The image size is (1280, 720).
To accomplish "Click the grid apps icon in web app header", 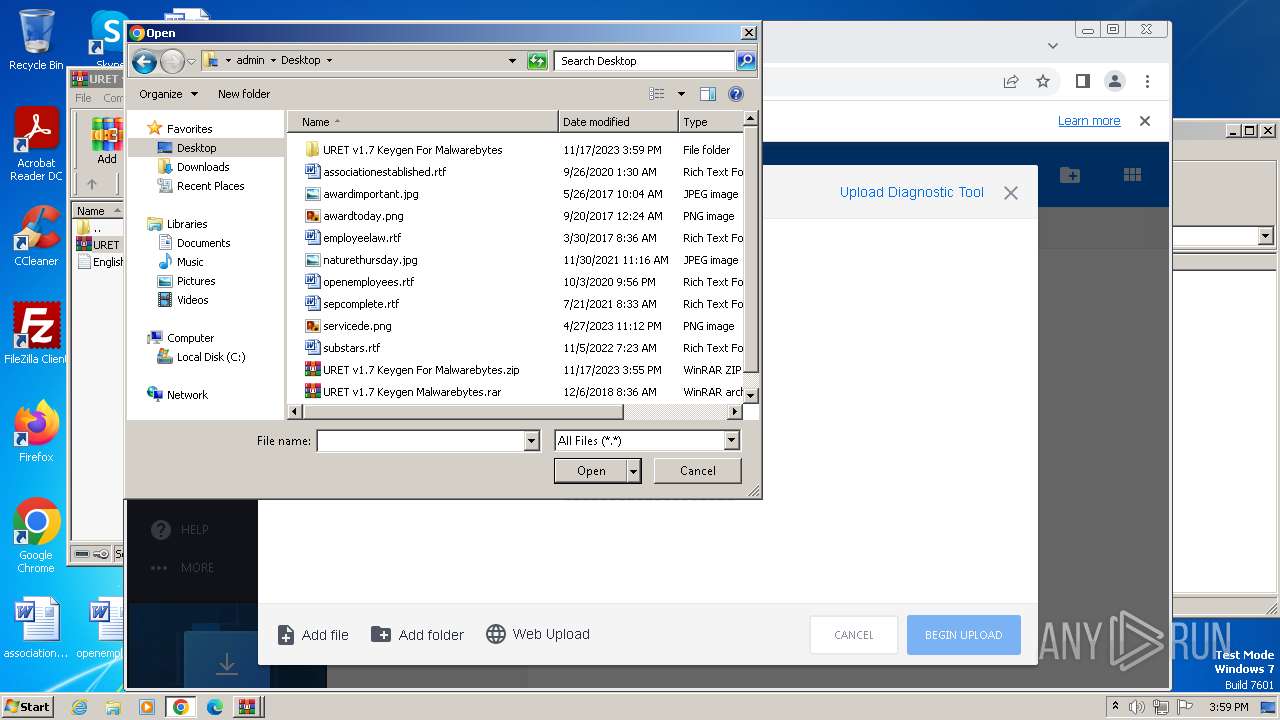I will coord(1132,175).
